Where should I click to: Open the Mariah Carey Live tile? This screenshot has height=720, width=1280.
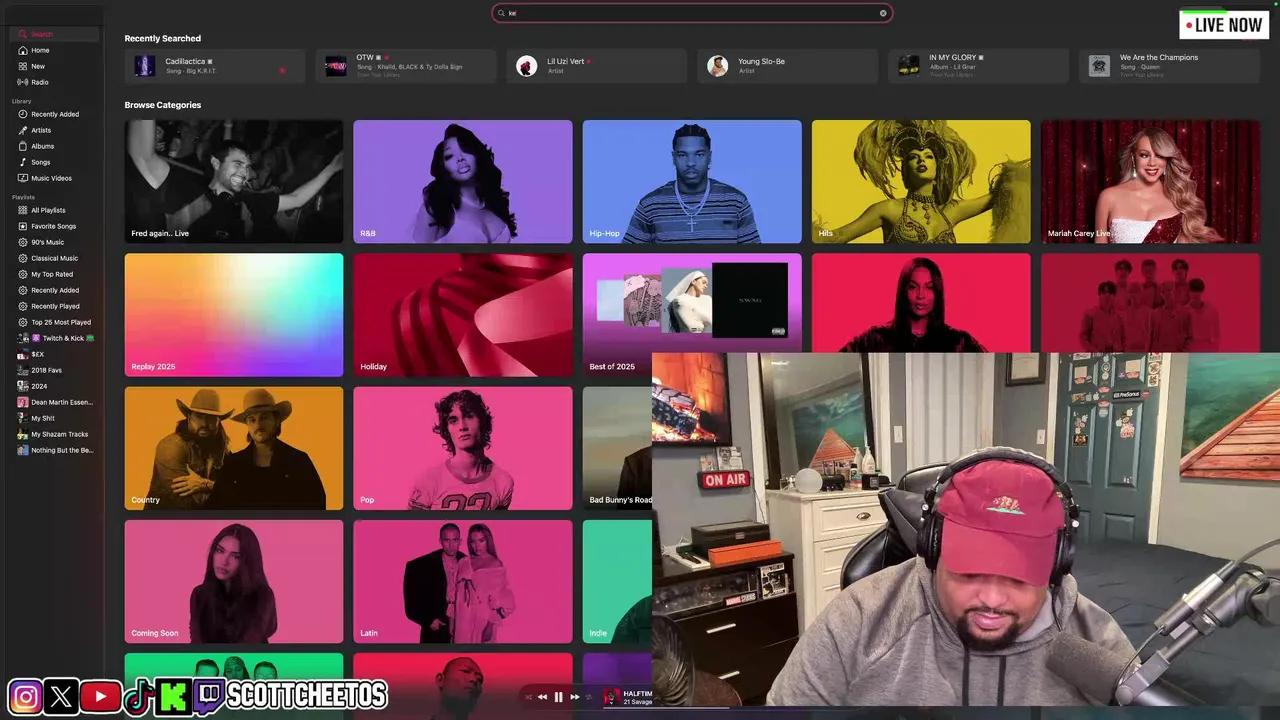tap(1150, 182)
